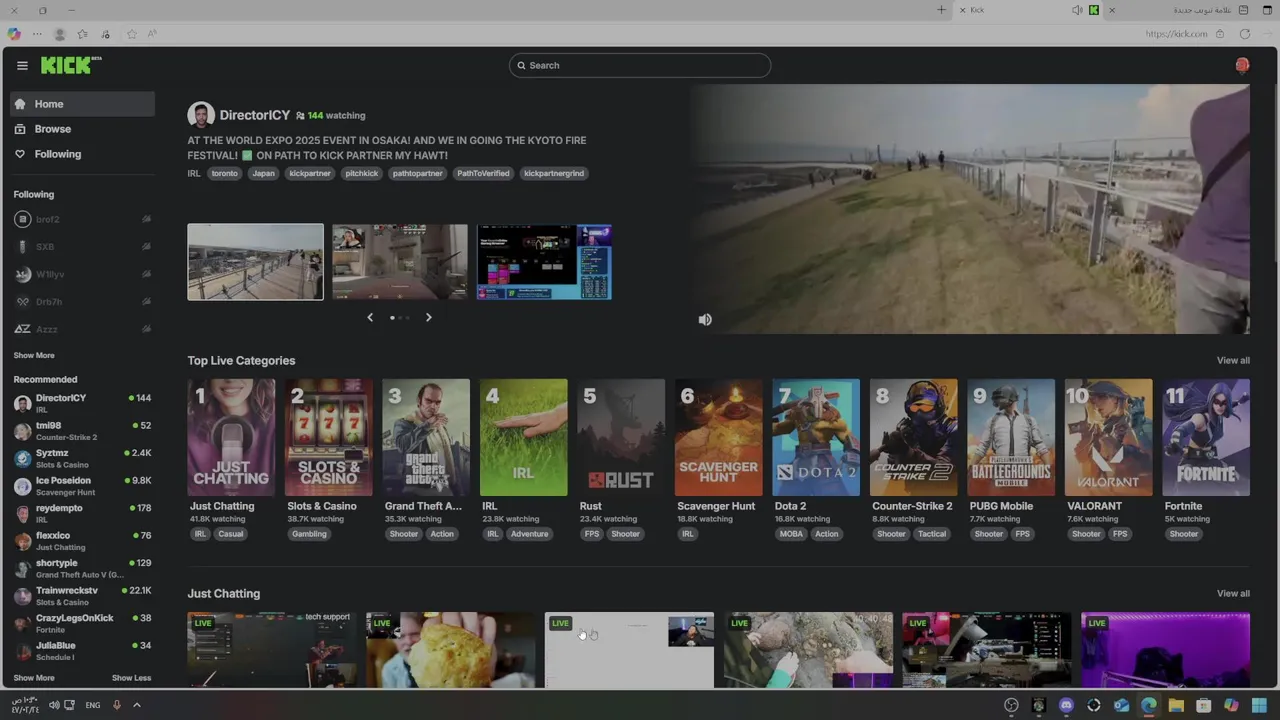Collapse recommended list with Show Less
1280x720 pixels.
click(131, 678)
